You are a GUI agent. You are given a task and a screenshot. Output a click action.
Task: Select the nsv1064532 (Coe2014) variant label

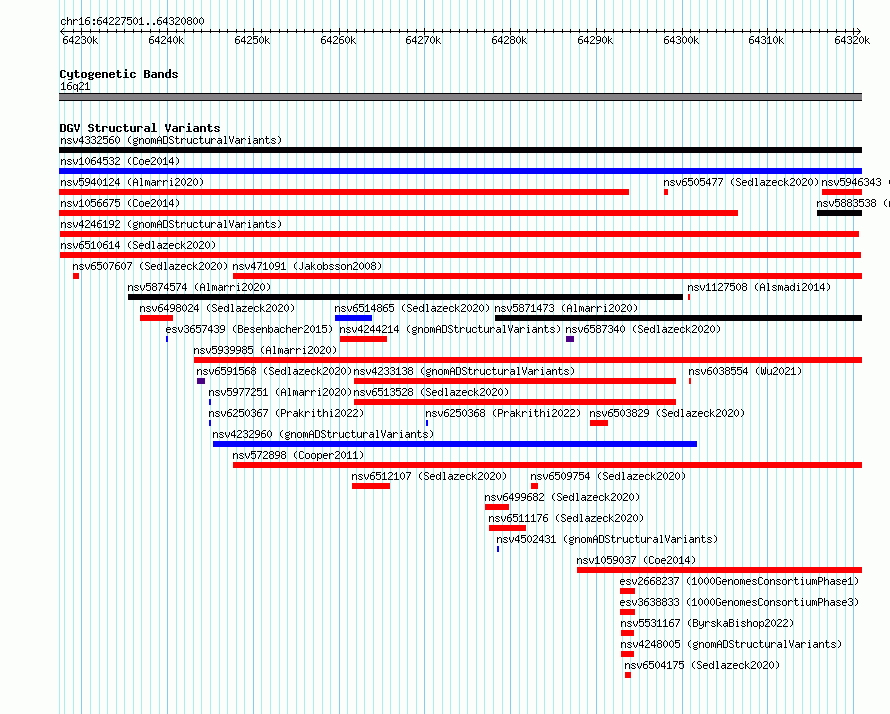[120, 161]
